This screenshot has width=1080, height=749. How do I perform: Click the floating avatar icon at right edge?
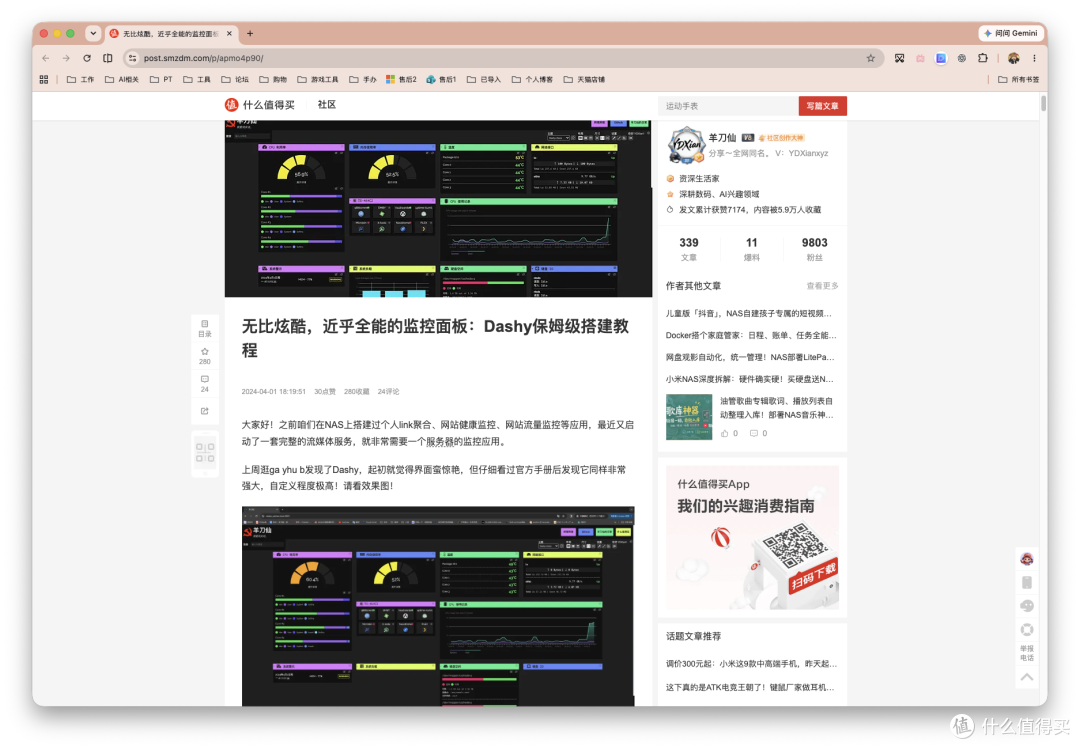click(1026, 559)
